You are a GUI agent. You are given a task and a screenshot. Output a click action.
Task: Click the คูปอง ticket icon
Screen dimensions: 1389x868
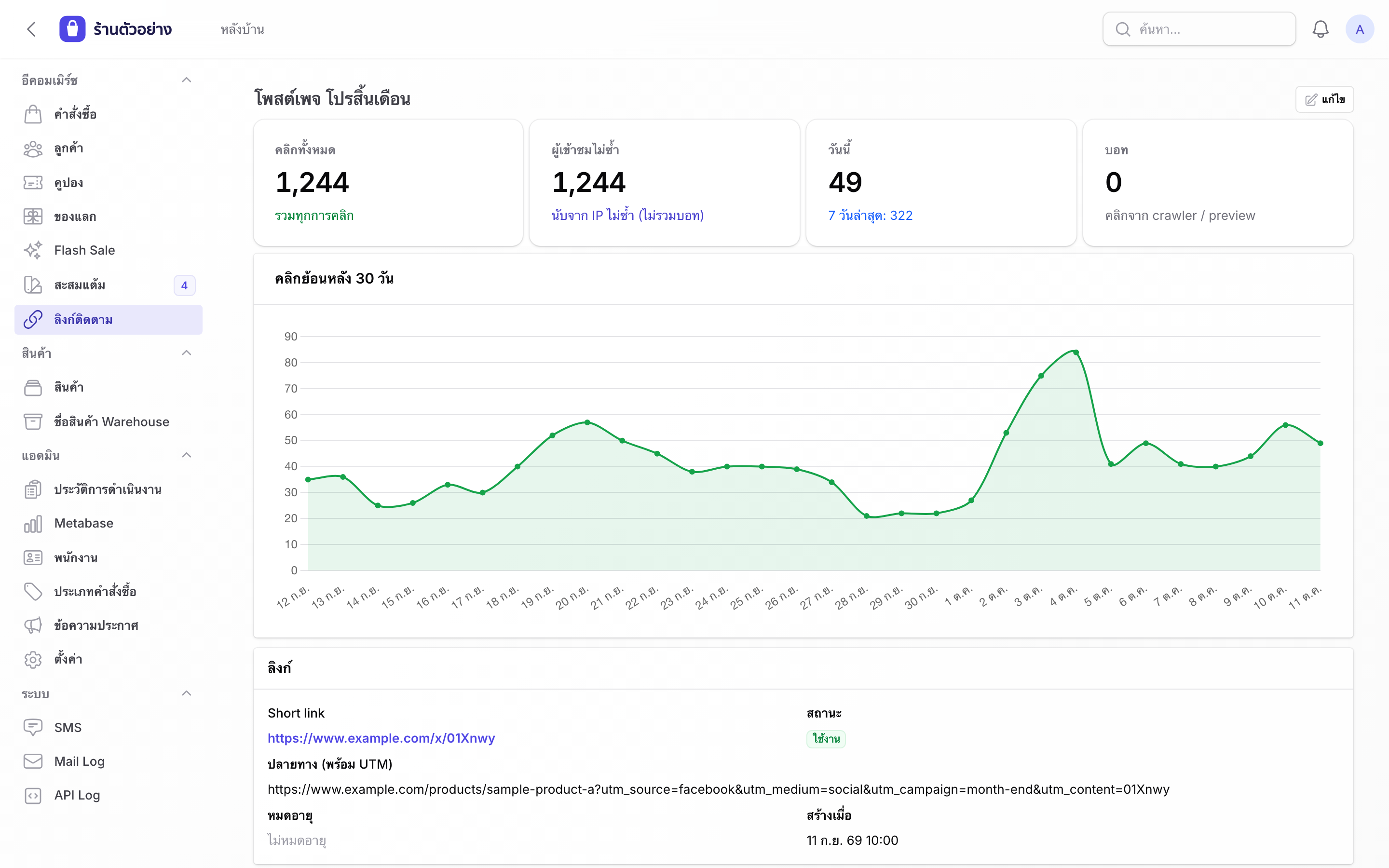[x=33, y=183]
